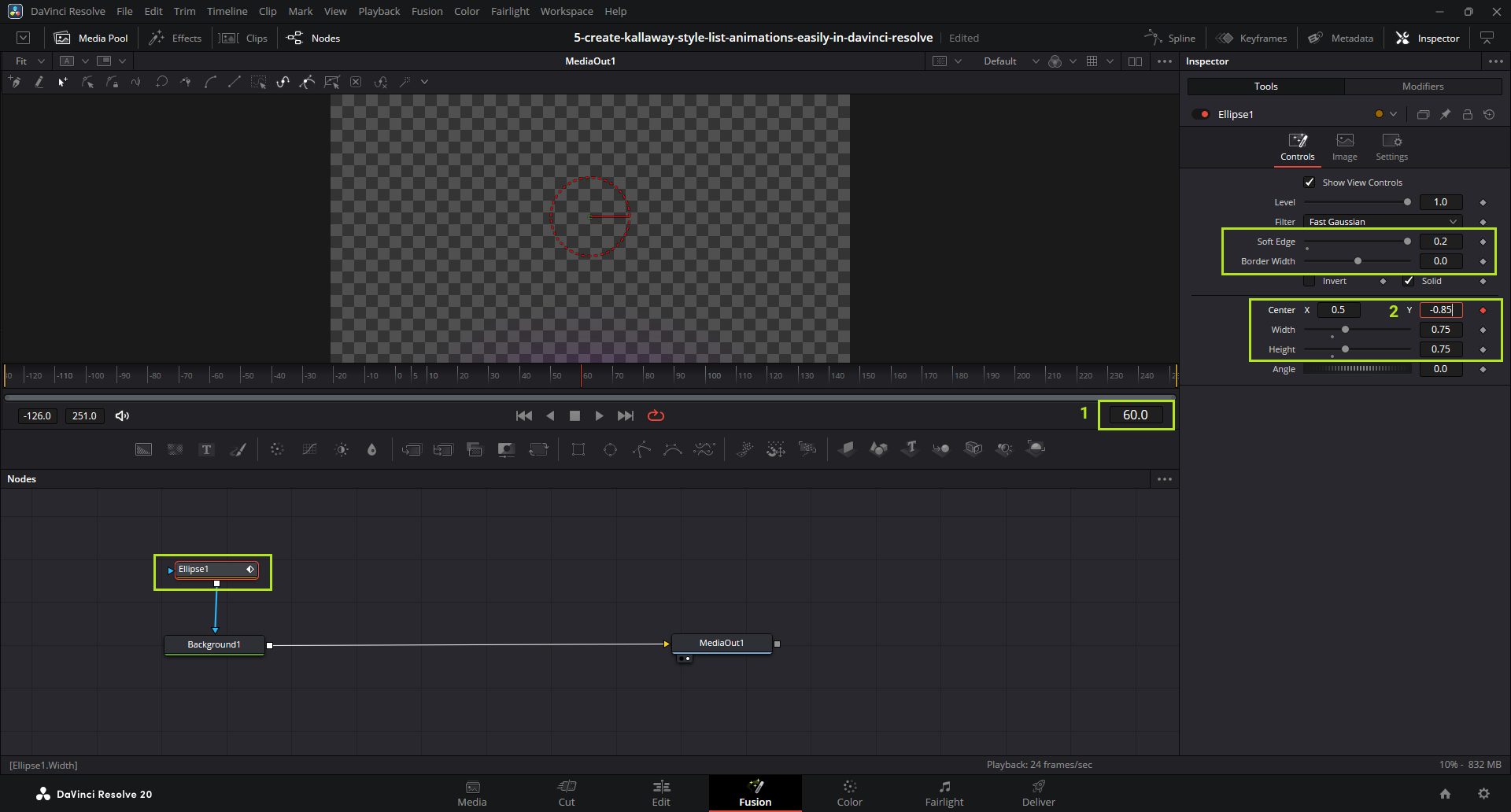Switch to the Modifiers tab

tap(1422, 87)
